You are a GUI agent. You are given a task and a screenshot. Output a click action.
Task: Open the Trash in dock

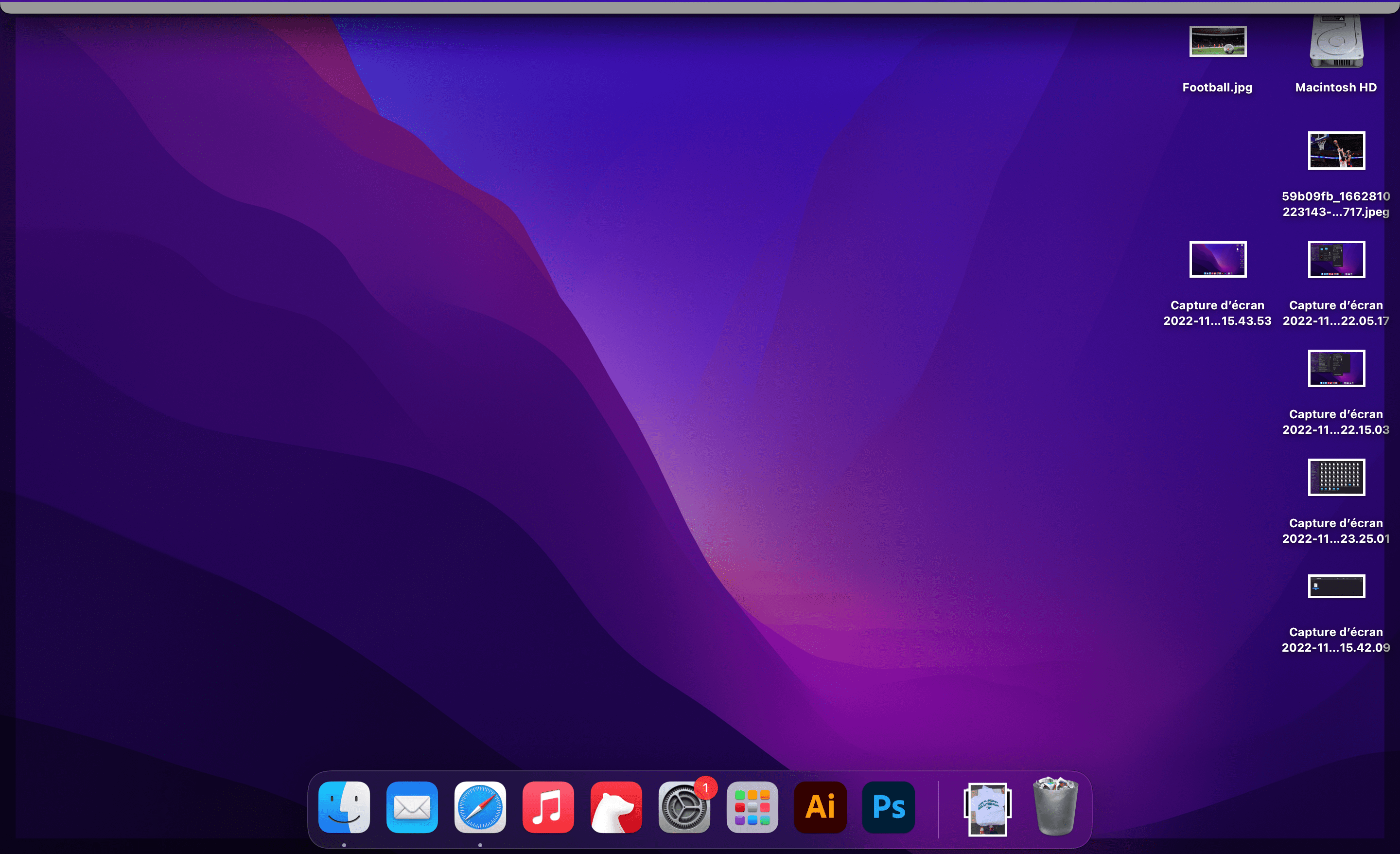coord(1055,807)
